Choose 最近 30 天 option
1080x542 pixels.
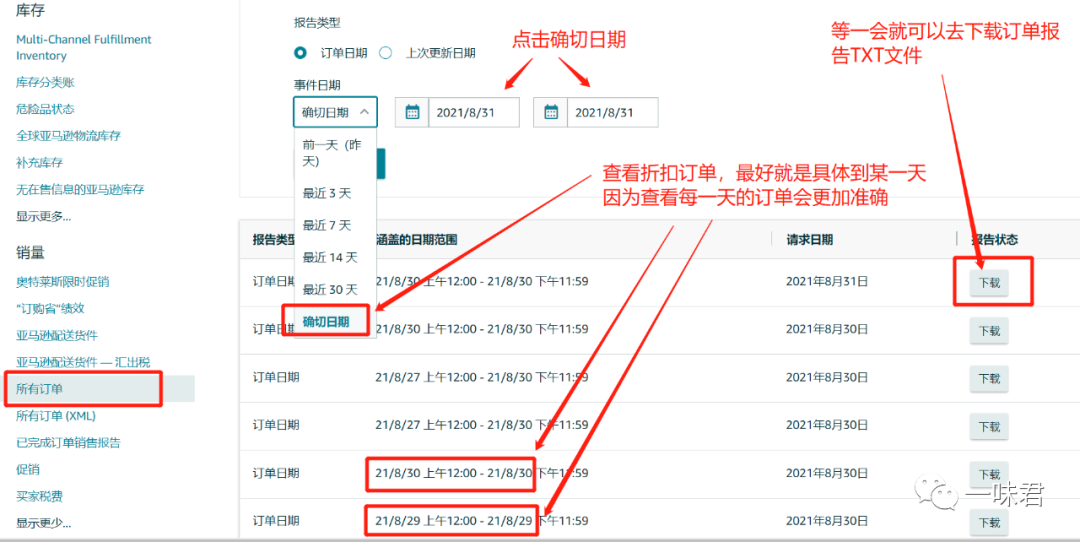tap(335, 289)
